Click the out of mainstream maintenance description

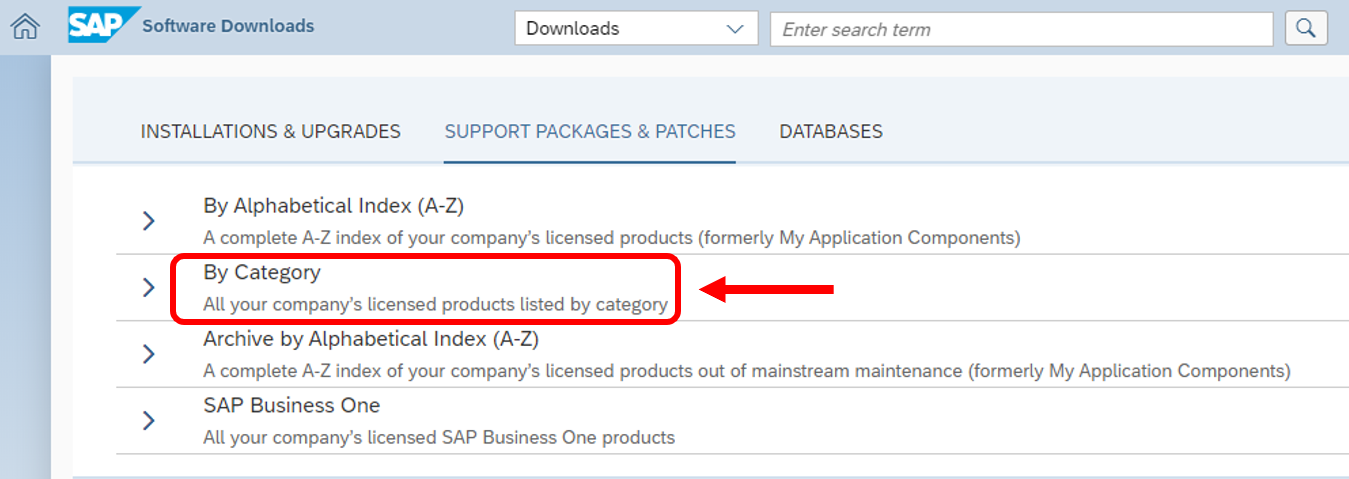[746, 371]
